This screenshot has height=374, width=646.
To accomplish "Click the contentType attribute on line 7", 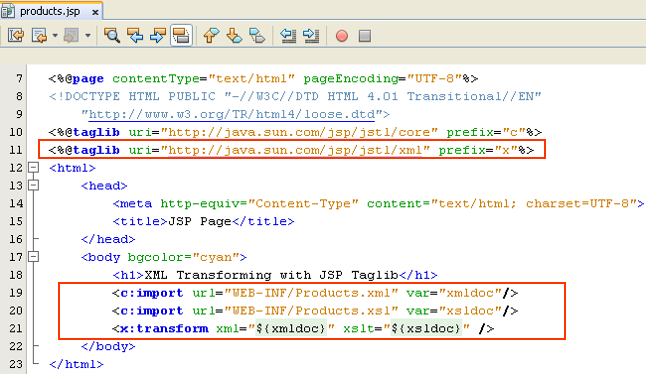I will tap(156, 78).
